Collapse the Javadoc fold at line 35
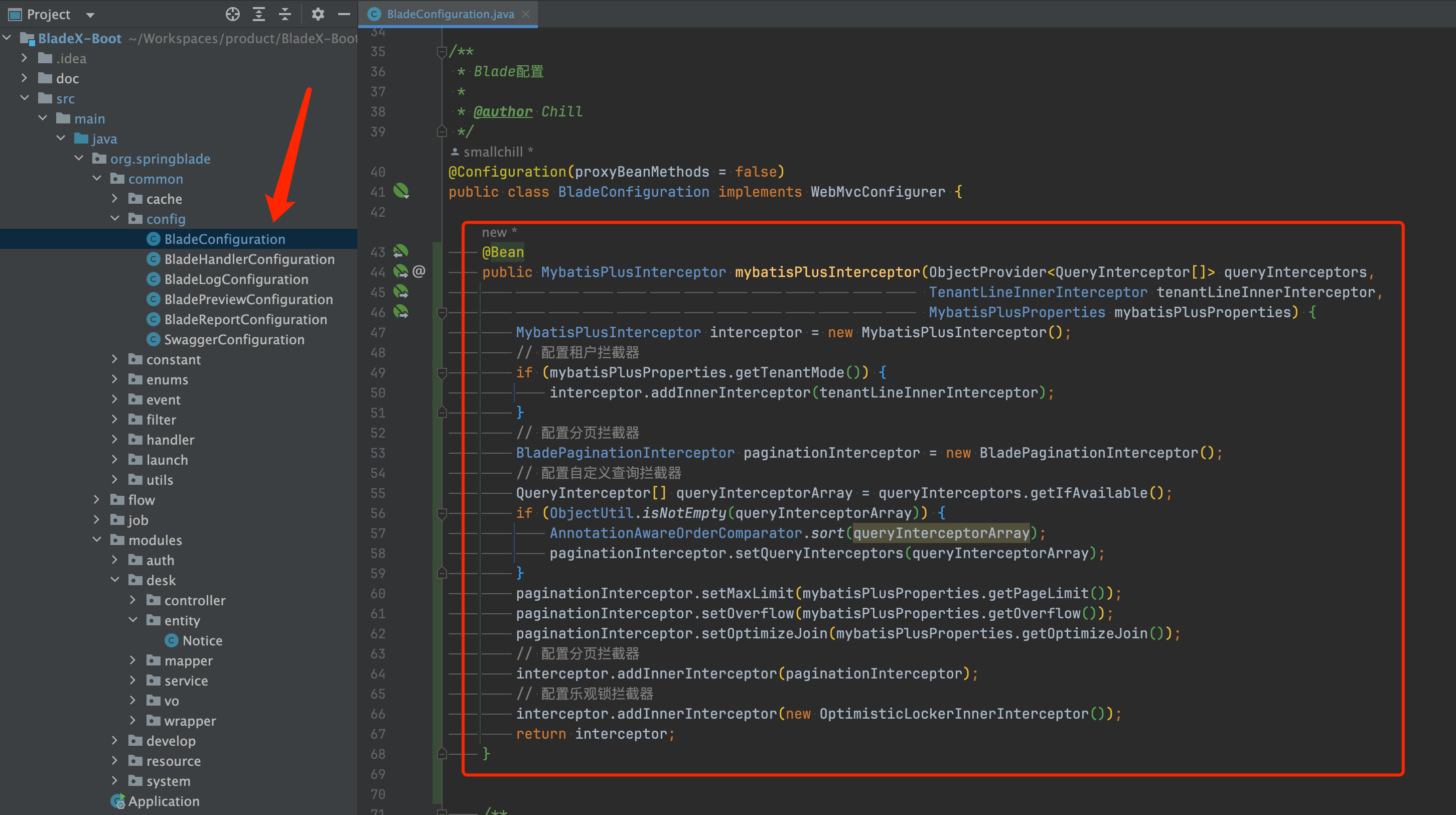Image resolution: width=1456 pixels, height=815 pixels. (x=442, y=52)
